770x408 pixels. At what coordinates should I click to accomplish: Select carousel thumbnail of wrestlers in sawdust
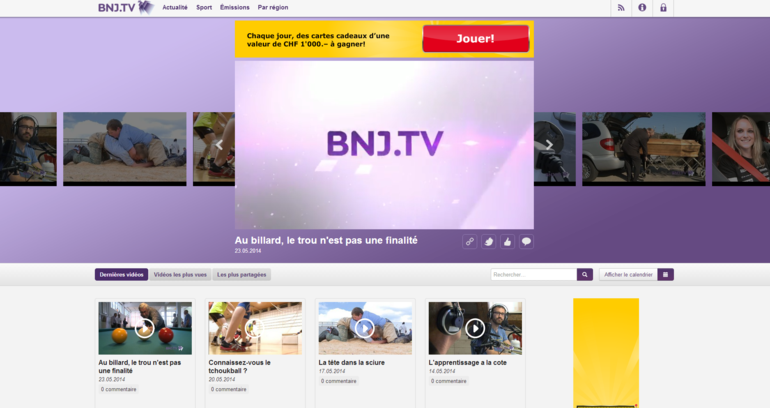tap(125, 149)
